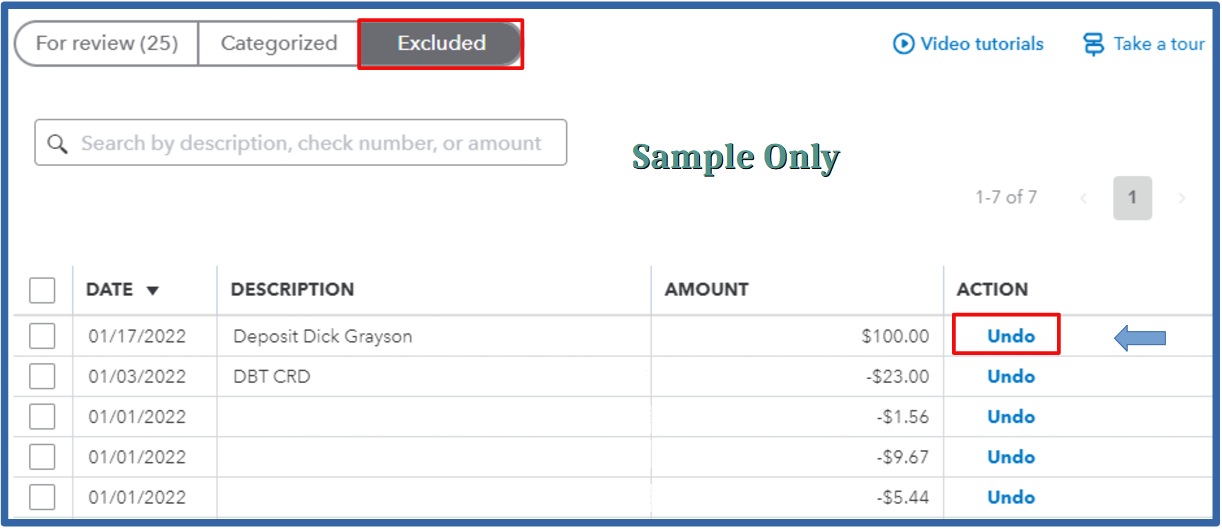Check the box for the -$9.67 transaction
The width and height of the screenshot is (1222, 529).
tap(42, 457)
